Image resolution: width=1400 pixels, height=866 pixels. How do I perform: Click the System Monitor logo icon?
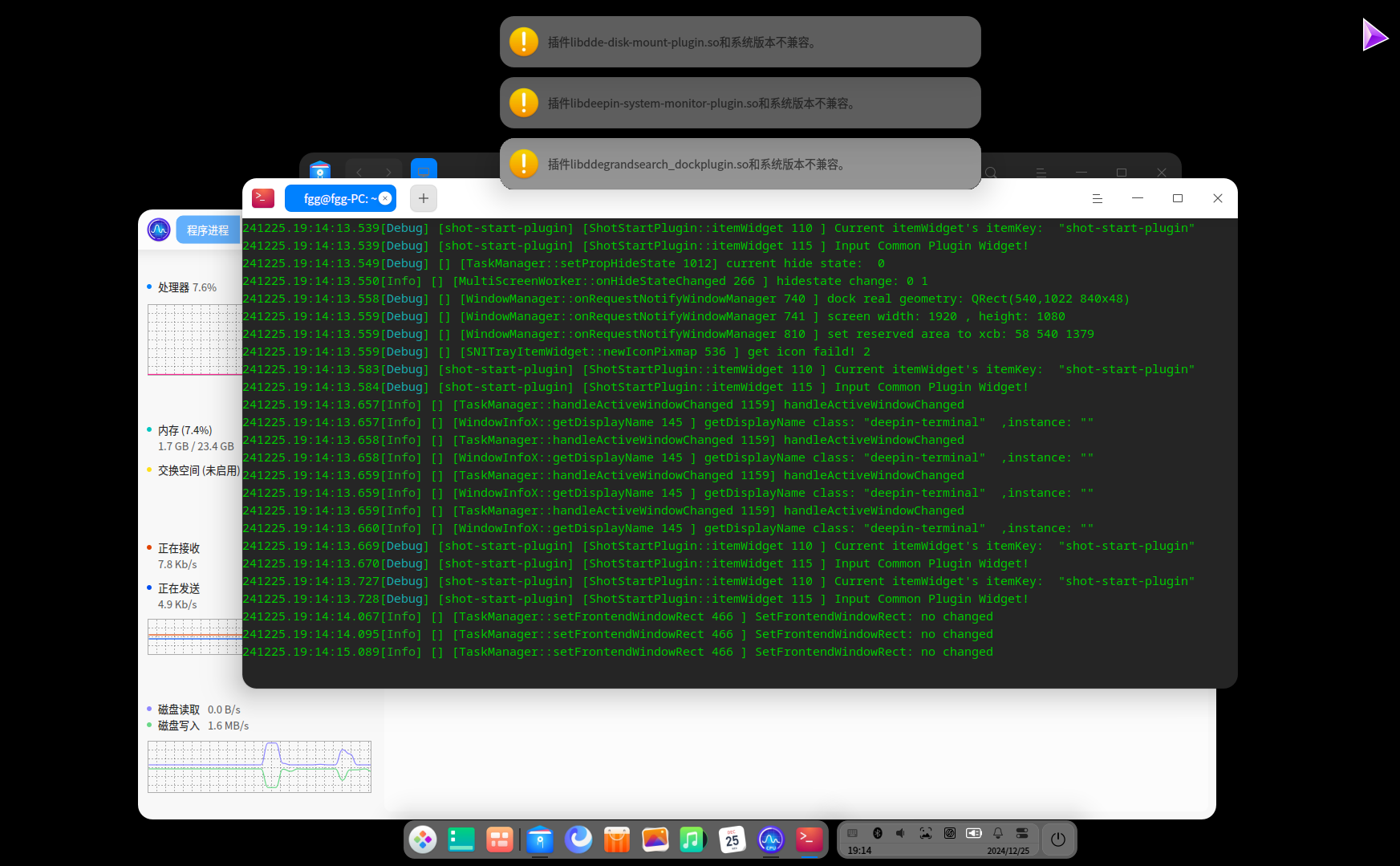[x=159, y=230]
